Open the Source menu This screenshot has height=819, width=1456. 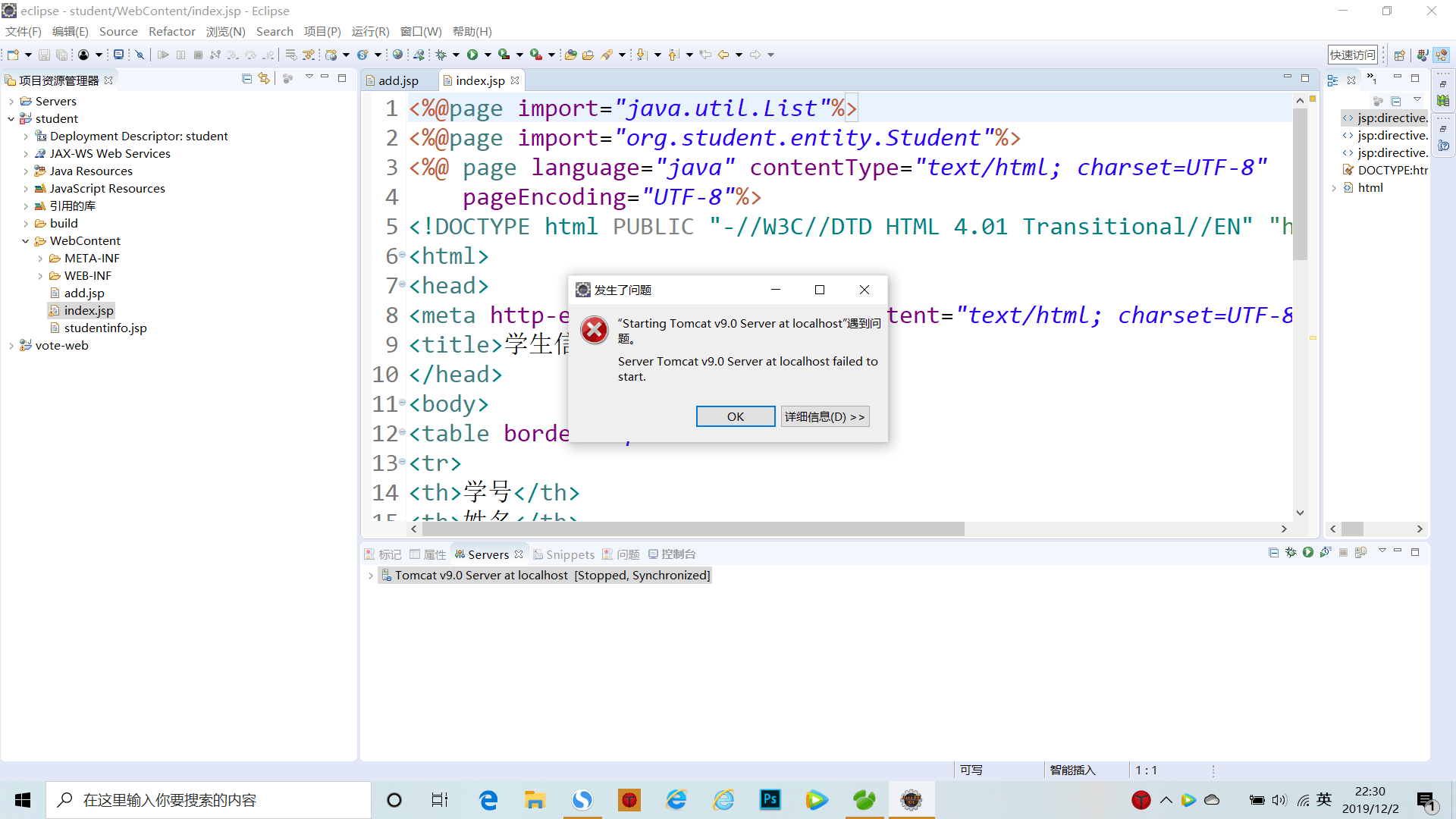point(118,31)
